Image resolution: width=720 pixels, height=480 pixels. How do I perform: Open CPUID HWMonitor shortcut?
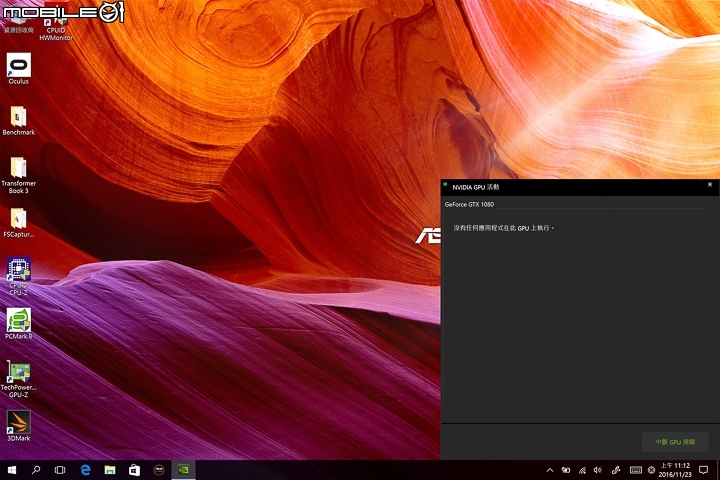56,28
